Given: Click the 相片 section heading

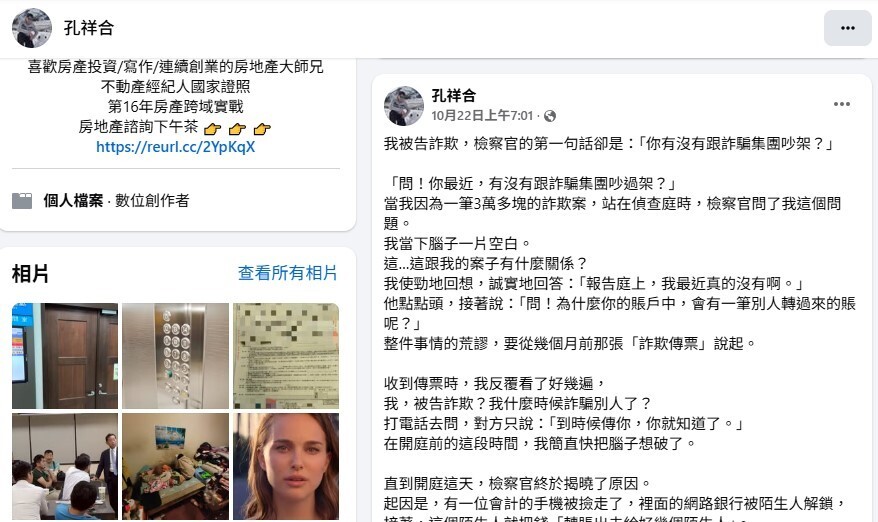Looking at the screenshot, I should [x=30, y=274].
